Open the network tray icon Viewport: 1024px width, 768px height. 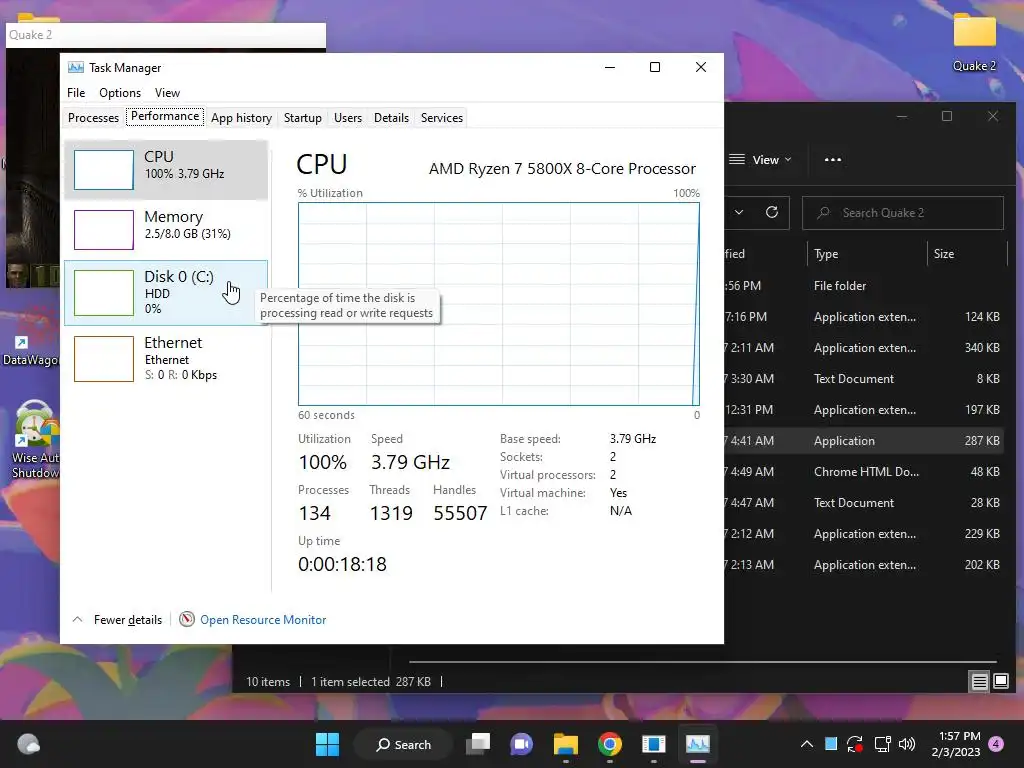[882, 744]
